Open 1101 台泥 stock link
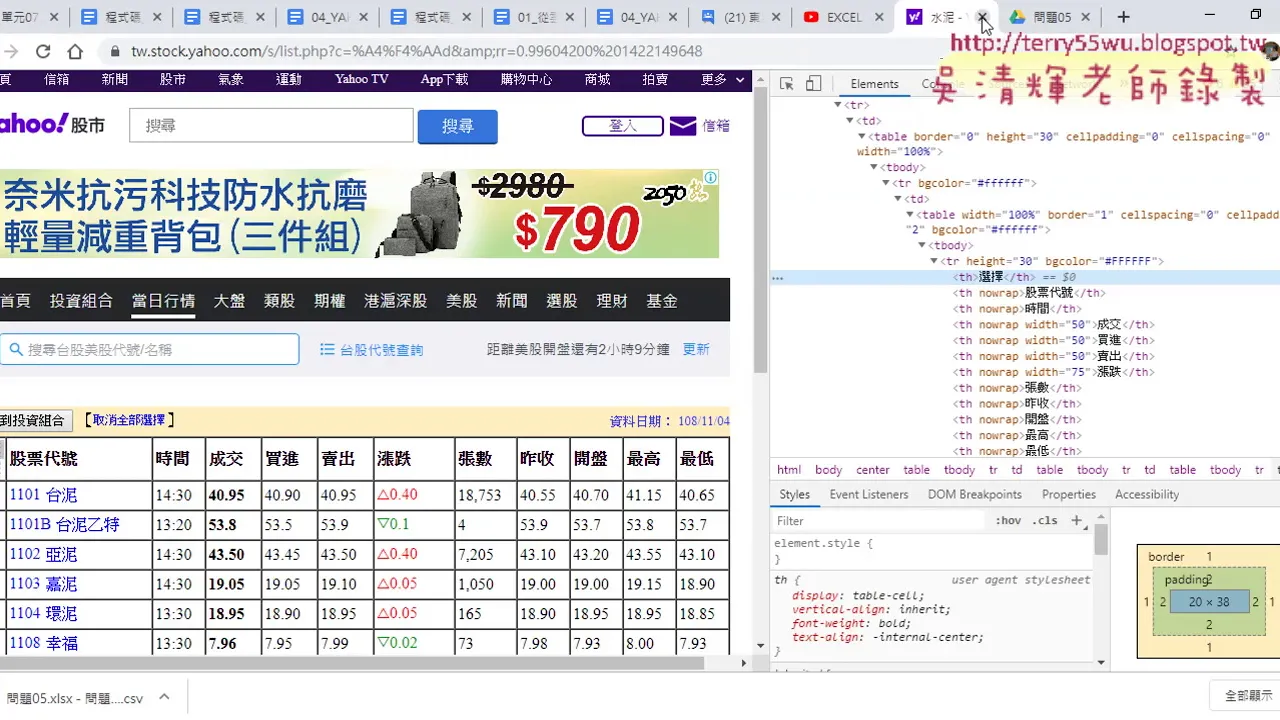This screenshot has width=1280, height=720. click(x=43, y=495)
